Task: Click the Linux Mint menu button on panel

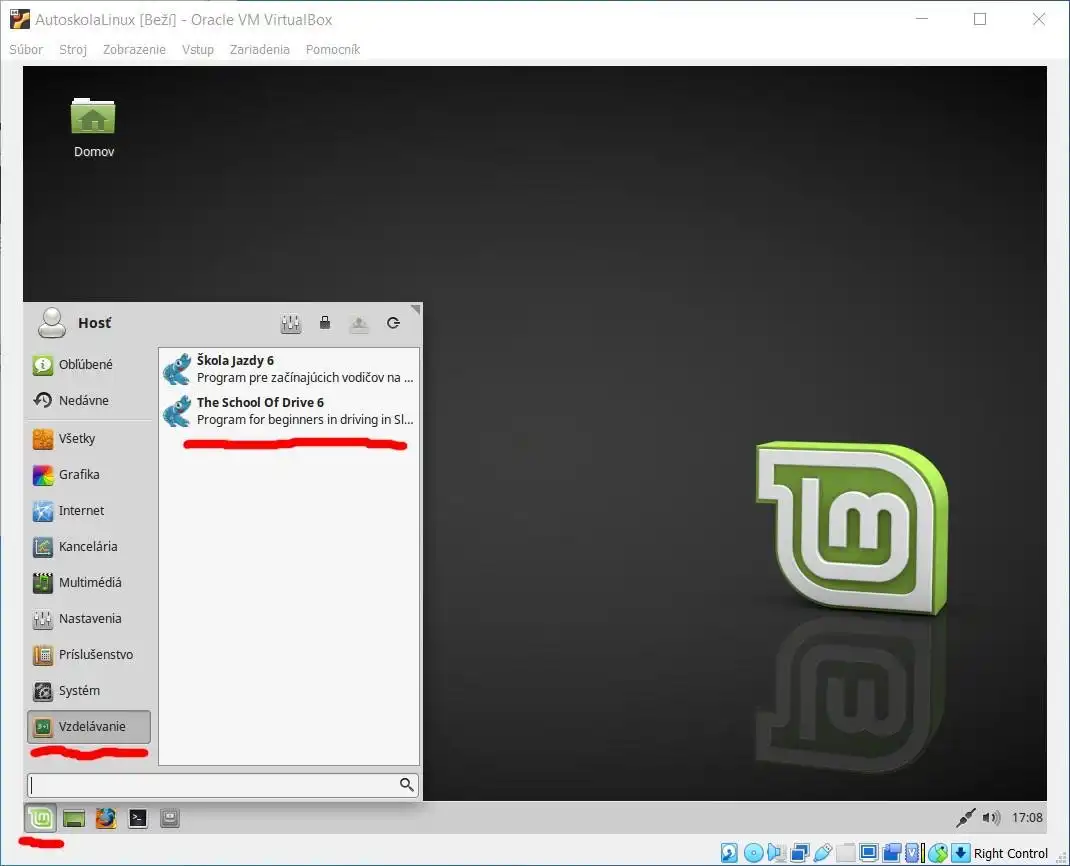Action: [41, 818]
